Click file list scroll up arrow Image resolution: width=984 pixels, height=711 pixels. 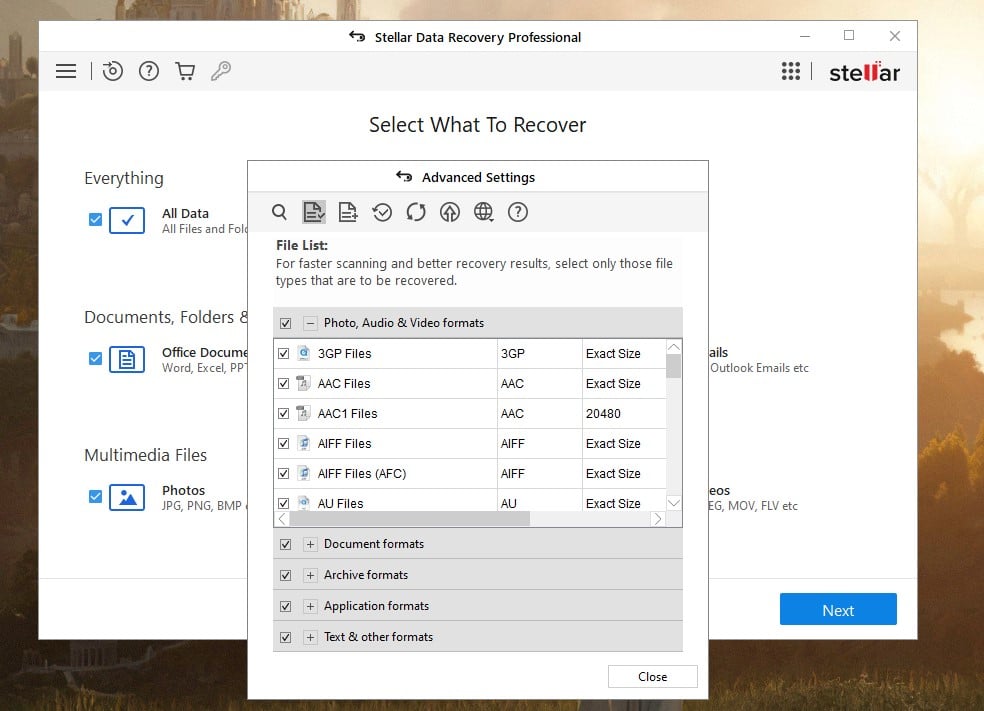coord(673,346)
